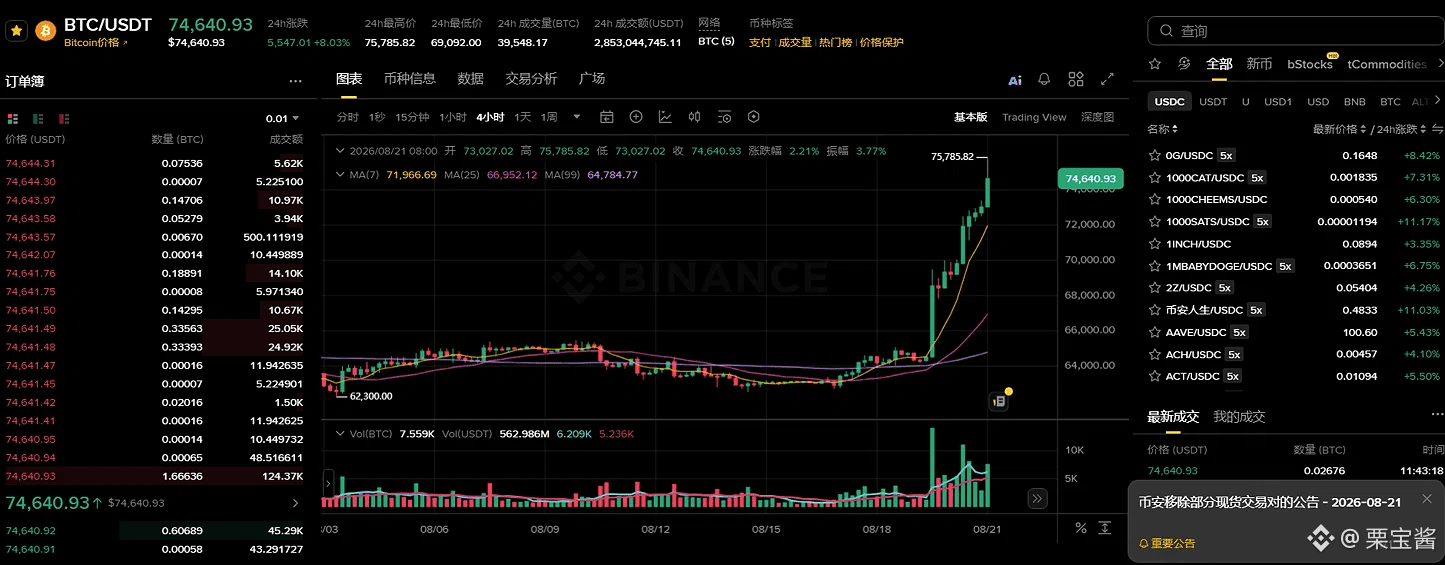Image resolution: width=1445 pixels, height=565 pixels.
Task: Open the 广场 tab
Action: click(x=592, y=78)
